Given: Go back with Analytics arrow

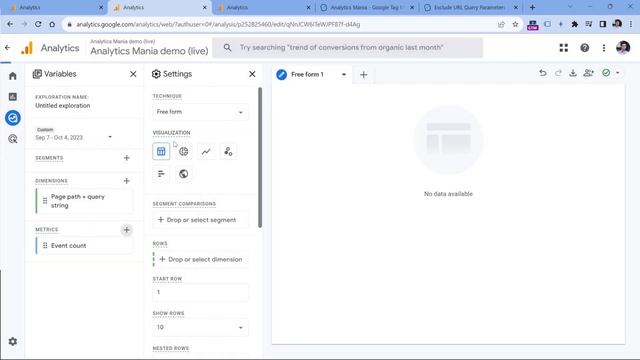Looking at the screenshot, I should click(x=8, y=48).
